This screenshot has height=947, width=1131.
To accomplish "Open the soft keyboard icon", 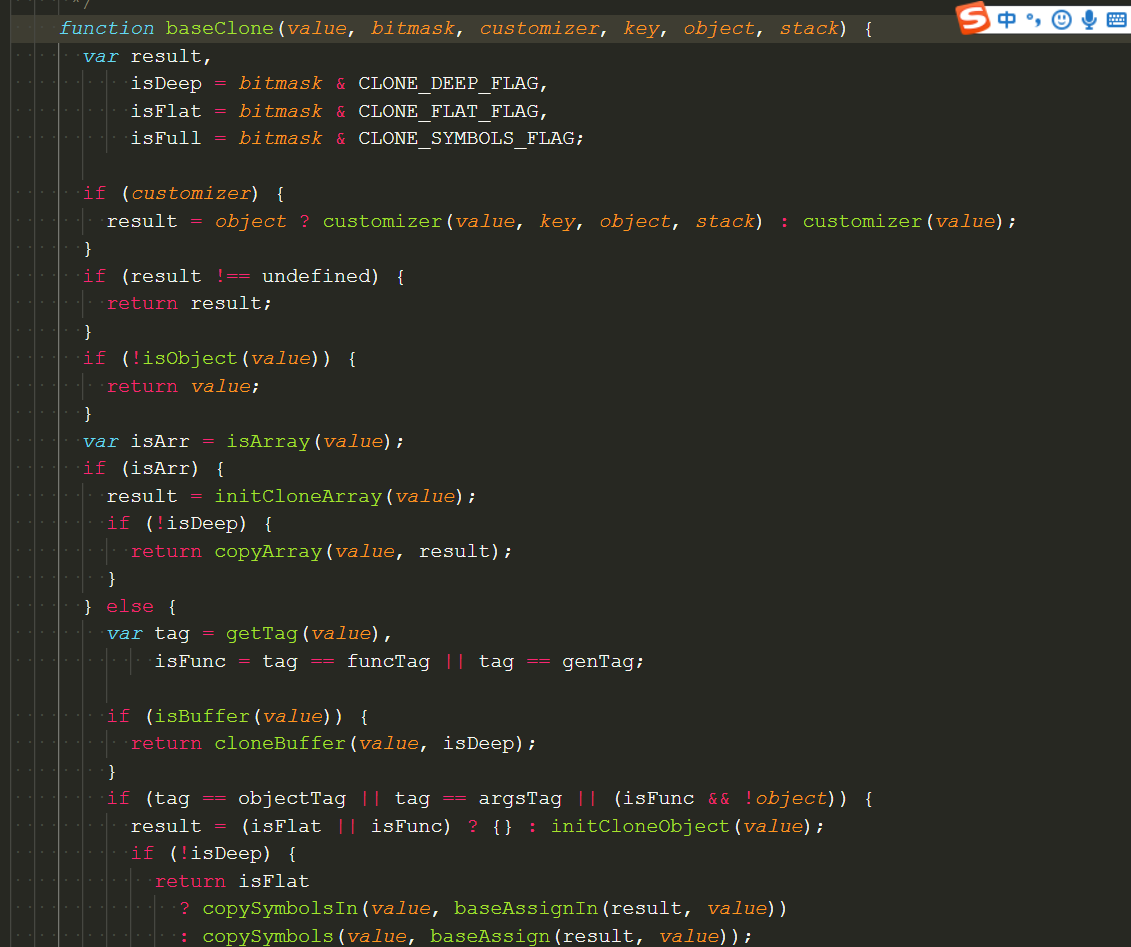I will 1117,19.
